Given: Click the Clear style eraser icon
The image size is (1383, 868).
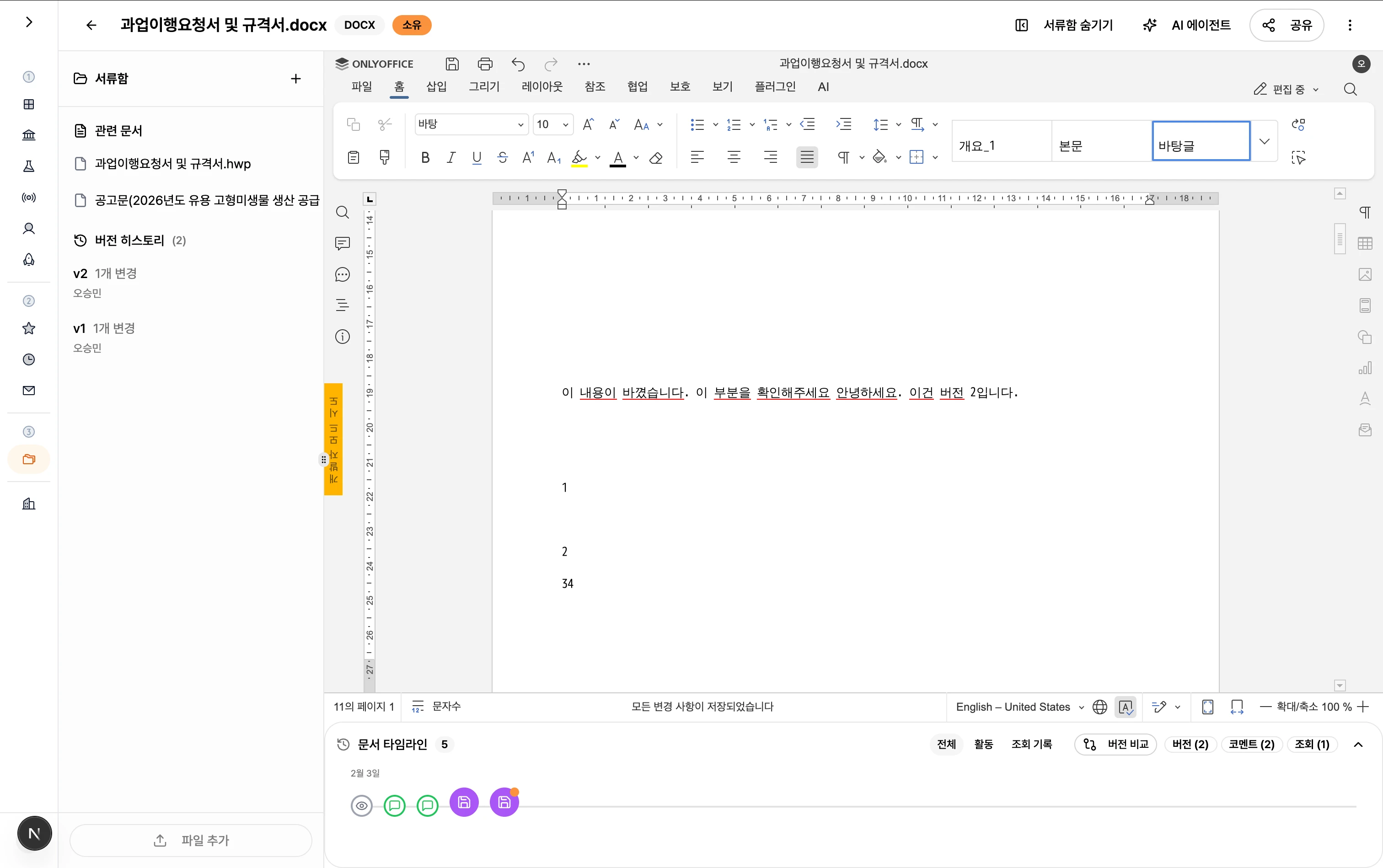Looking at the screenshot, I should coord(656,157).
